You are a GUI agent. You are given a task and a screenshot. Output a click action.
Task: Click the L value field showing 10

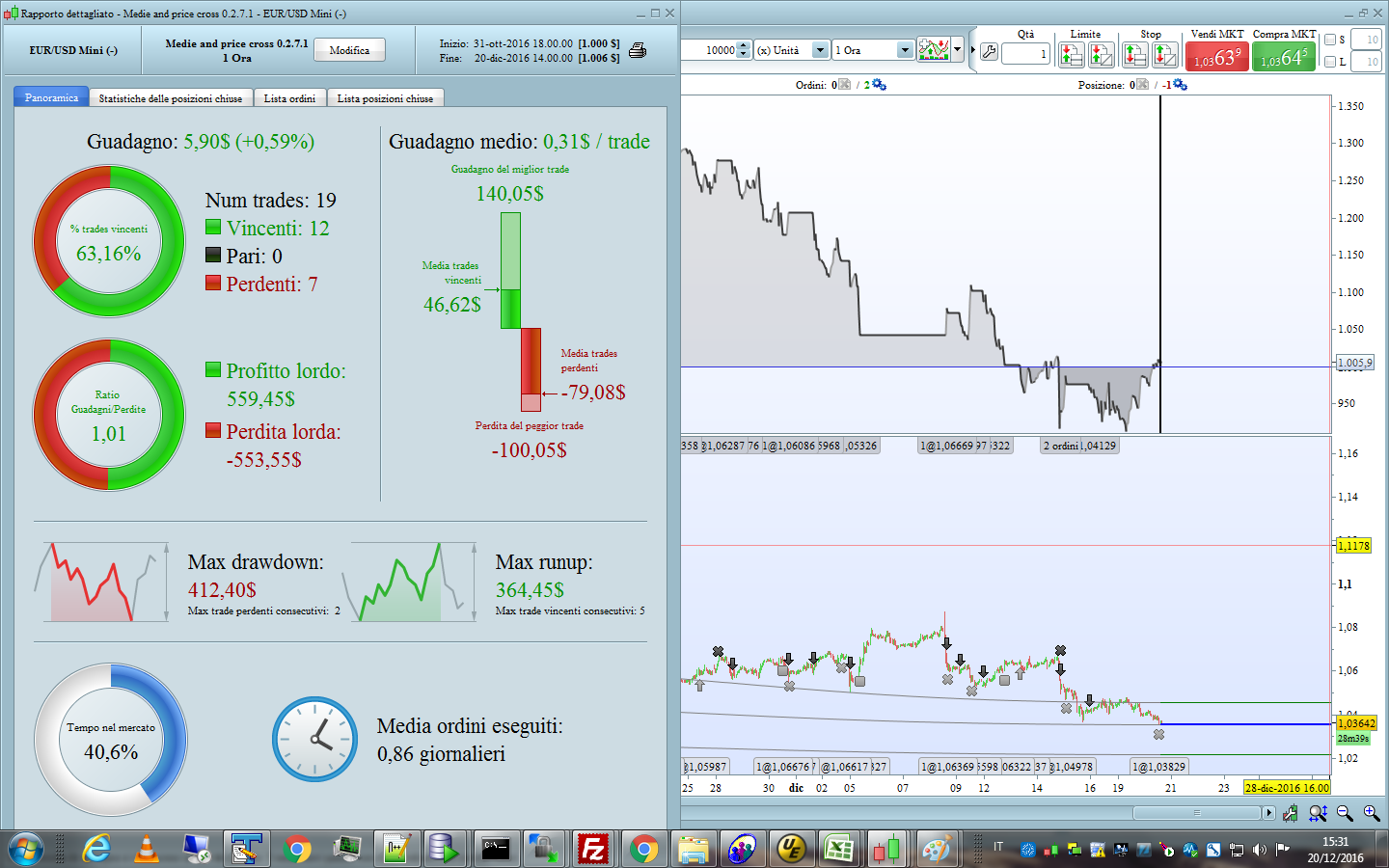pyautogui.click(x=1366, y=62)
